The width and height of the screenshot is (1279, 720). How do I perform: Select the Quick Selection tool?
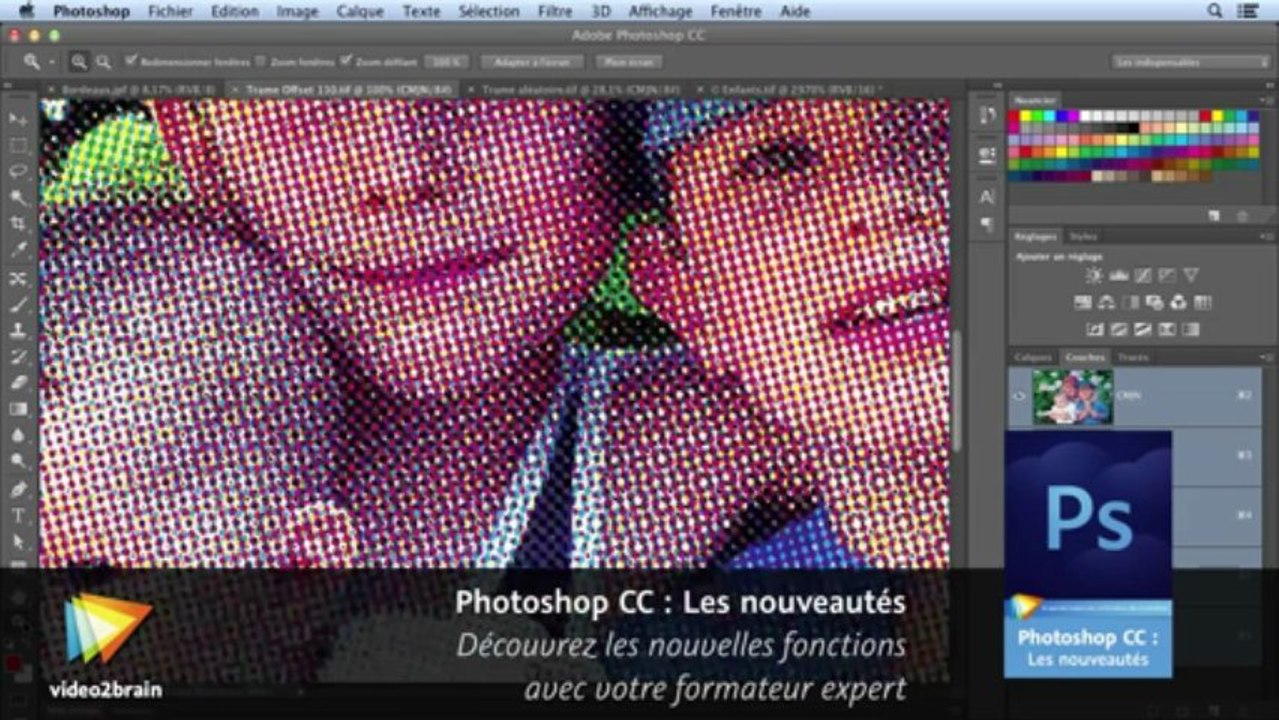(x=18, y=198)
